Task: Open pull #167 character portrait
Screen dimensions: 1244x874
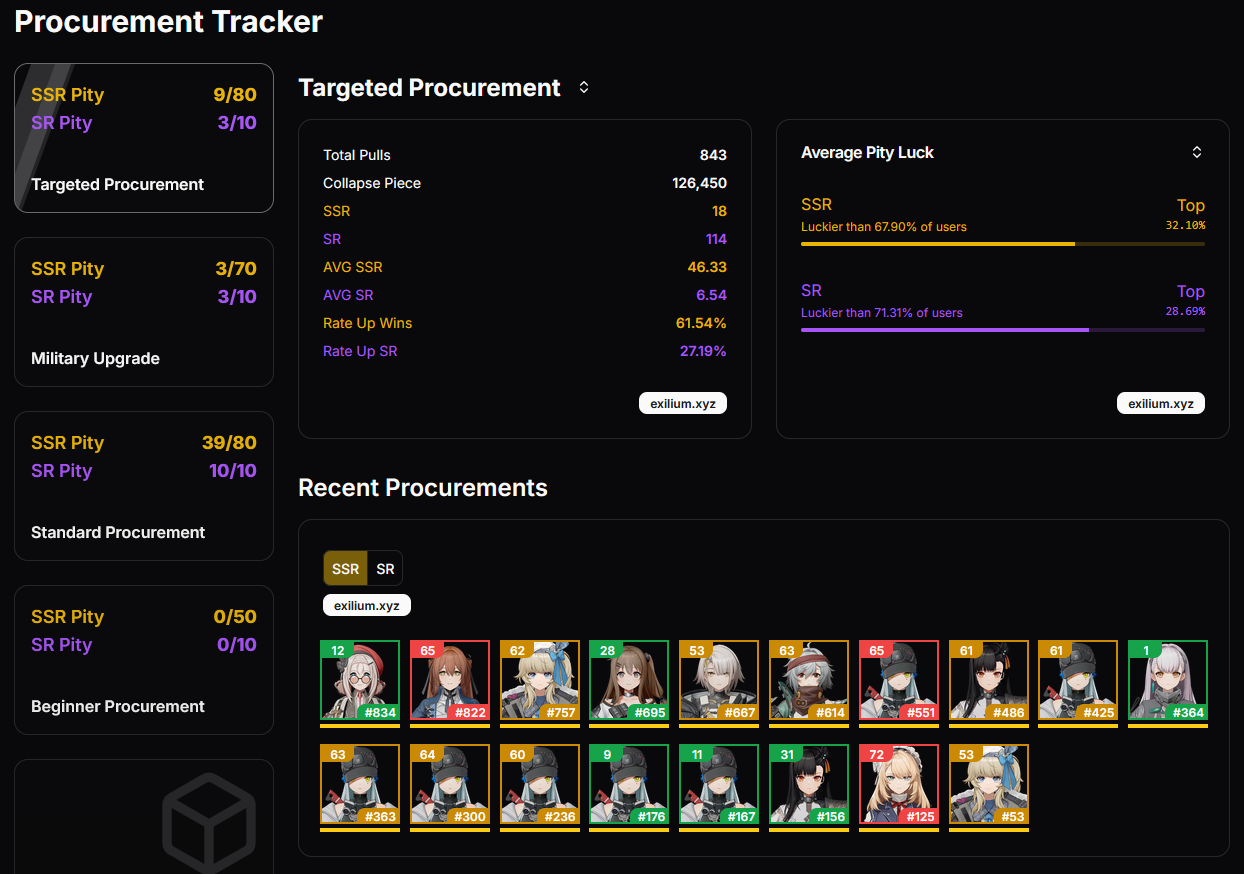Action: (719, 784)
